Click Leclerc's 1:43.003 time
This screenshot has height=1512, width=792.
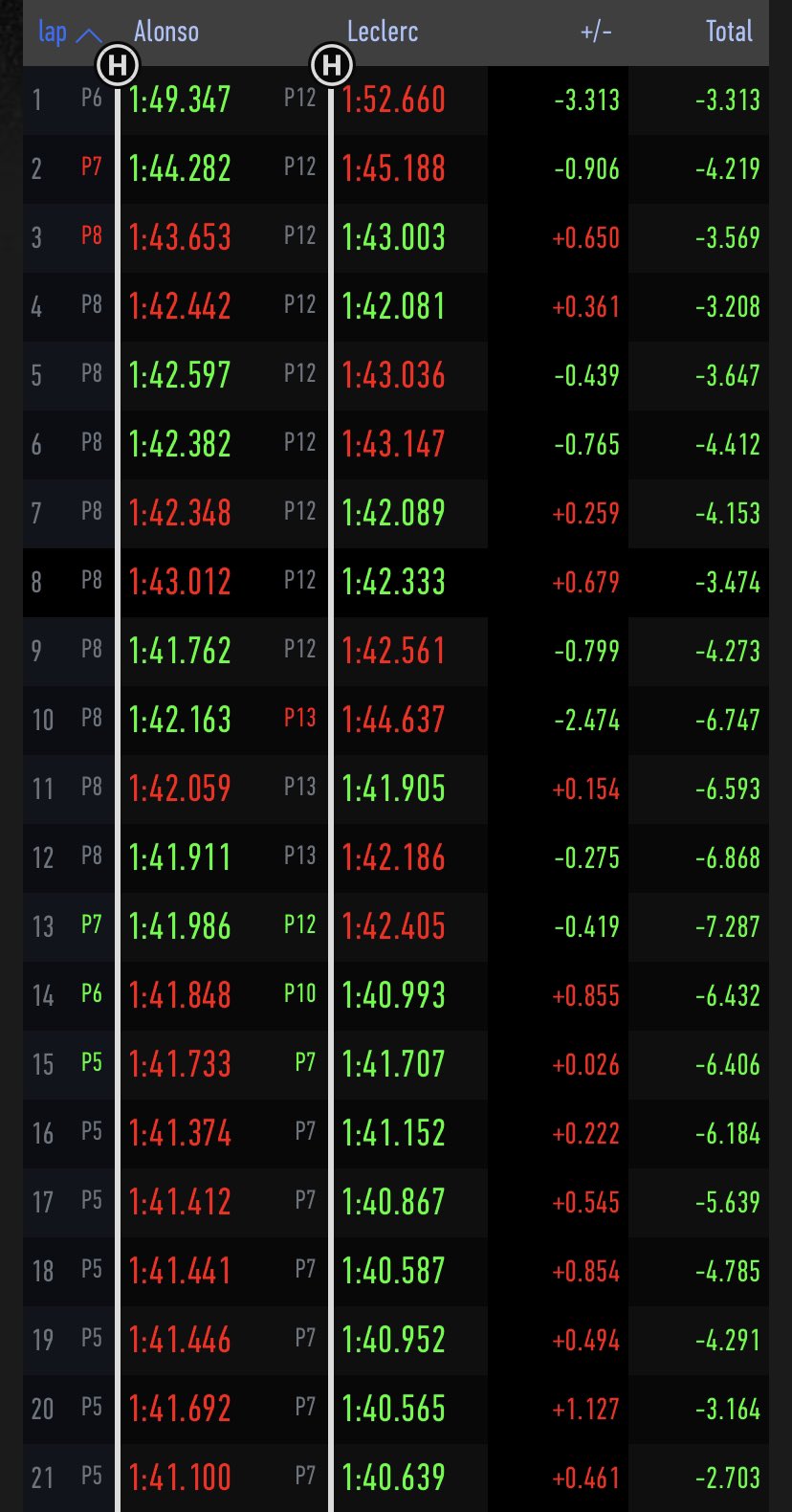point(394,237)
